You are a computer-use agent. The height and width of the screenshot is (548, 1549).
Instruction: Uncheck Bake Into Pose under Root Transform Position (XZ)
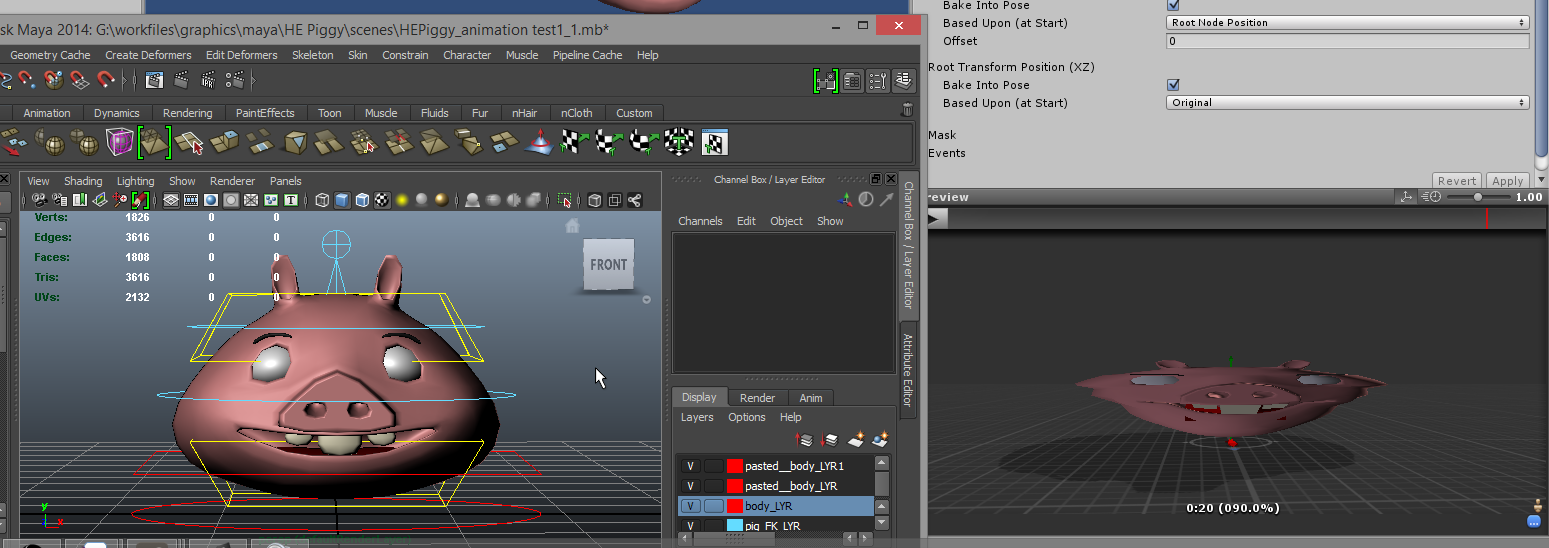pyautogui.click(x=1174, y=85)
